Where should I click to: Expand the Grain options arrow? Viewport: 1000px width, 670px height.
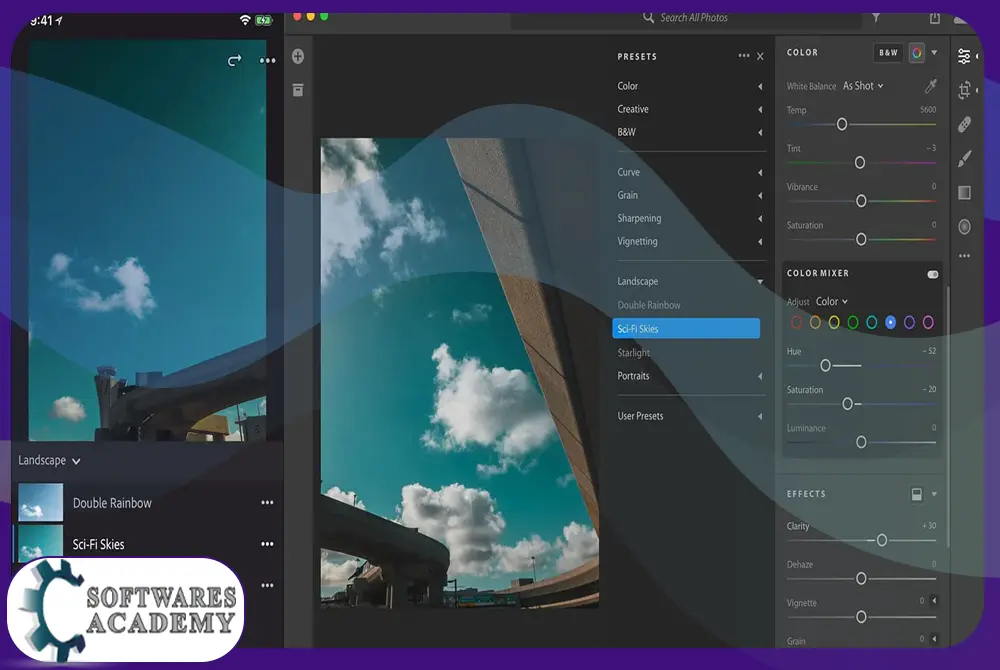[x=934, y=639]
